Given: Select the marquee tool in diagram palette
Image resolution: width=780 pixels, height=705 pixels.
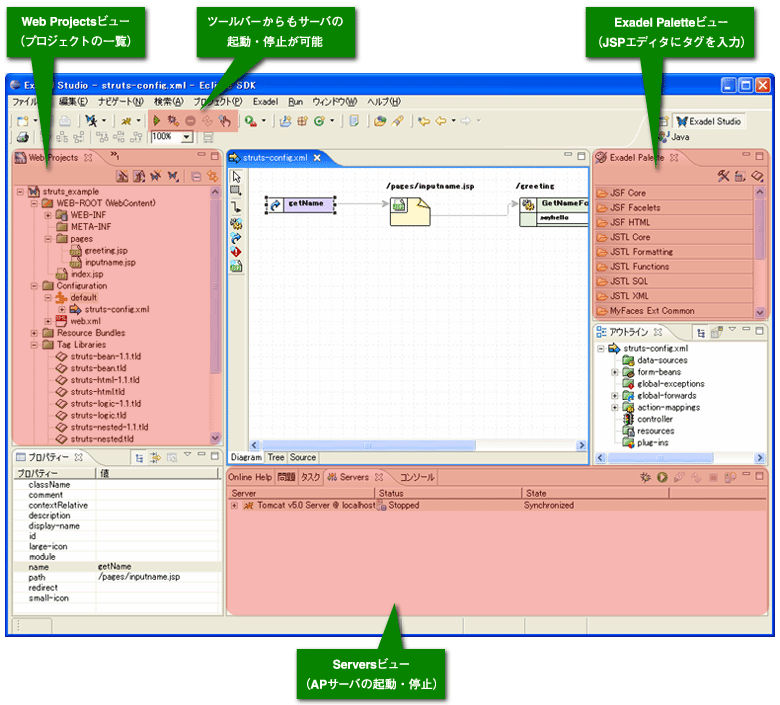Looking at the screenshot, I should click(x=236, y=191).
